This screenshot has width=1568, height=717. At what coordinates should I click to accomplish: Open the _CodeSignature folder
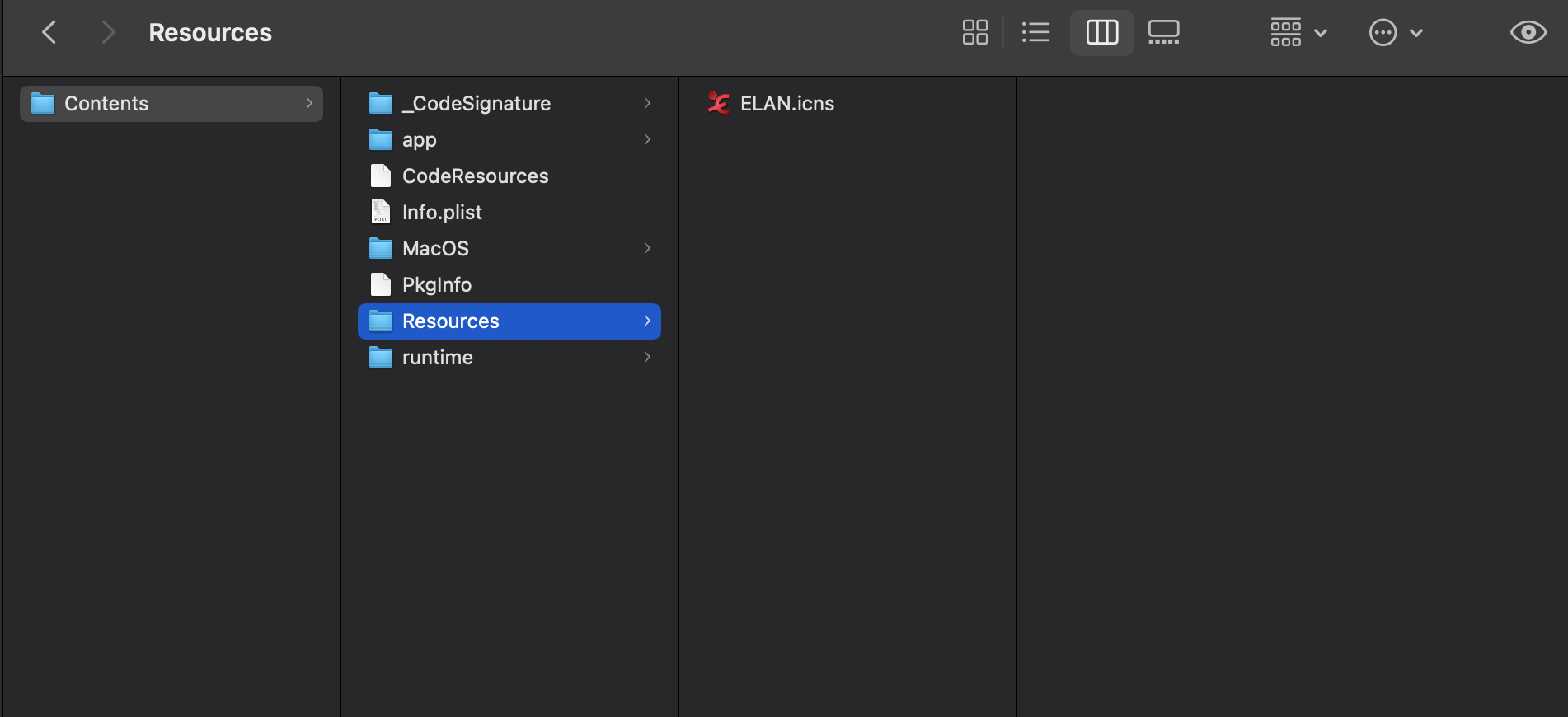coord(476,104)
